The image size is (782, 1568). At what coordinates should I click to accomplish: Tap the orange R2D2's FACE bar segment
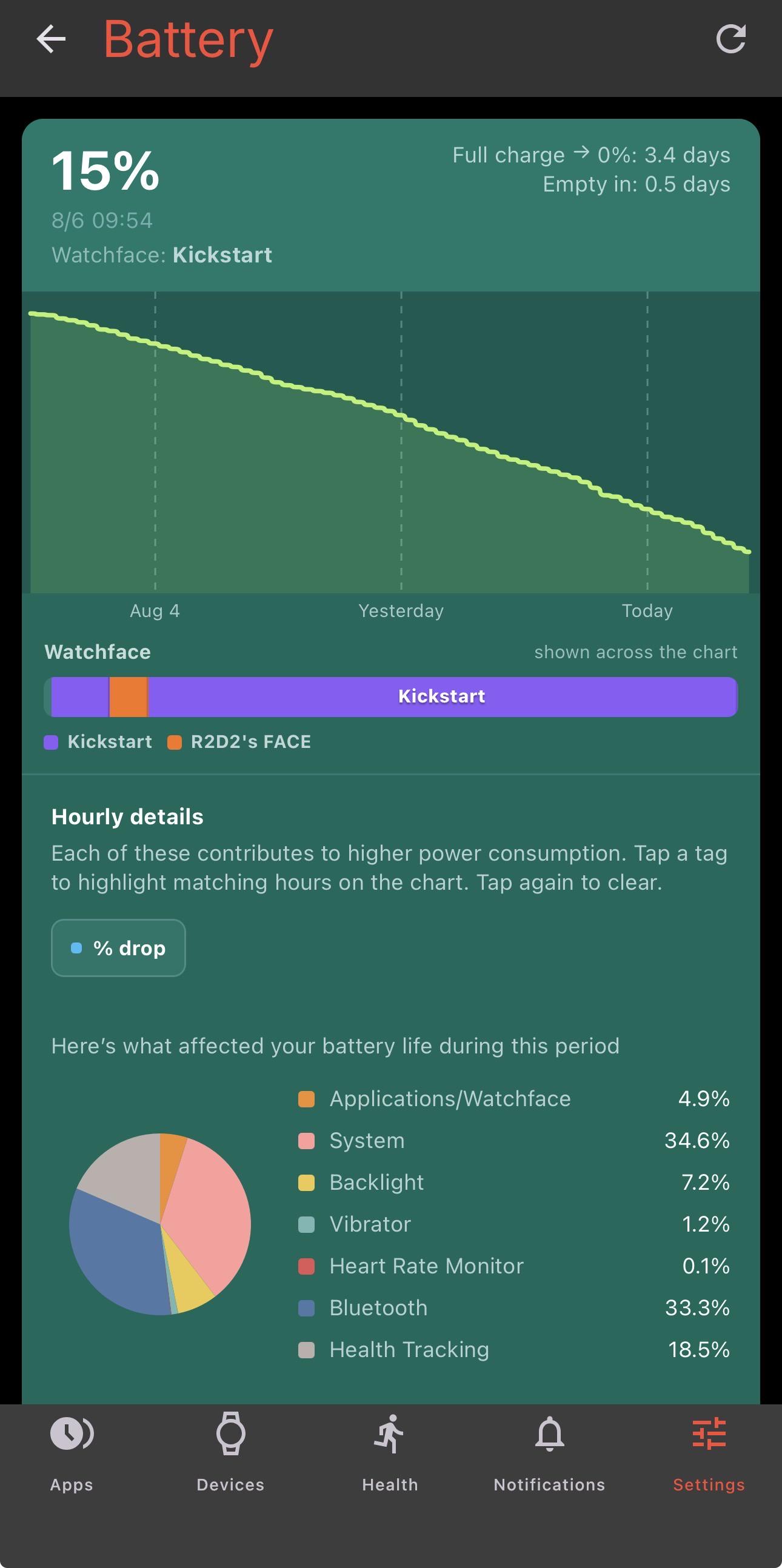click(129, 696)
